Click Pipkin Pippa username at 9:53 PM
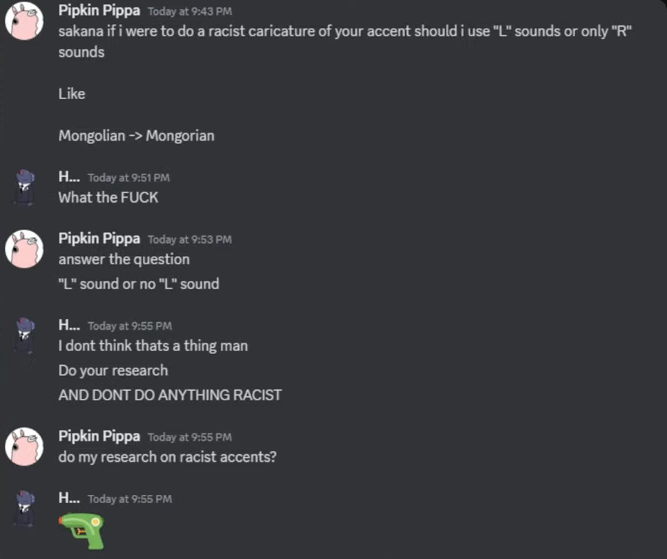The width and height of the screenshot is (667, 559). pos(99,238)
